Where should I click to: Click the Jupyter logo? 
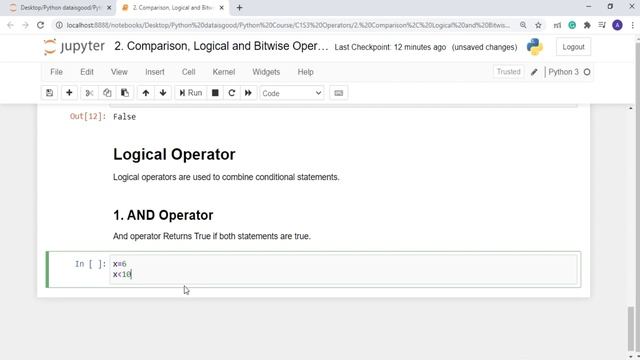[x=74, y=47]
